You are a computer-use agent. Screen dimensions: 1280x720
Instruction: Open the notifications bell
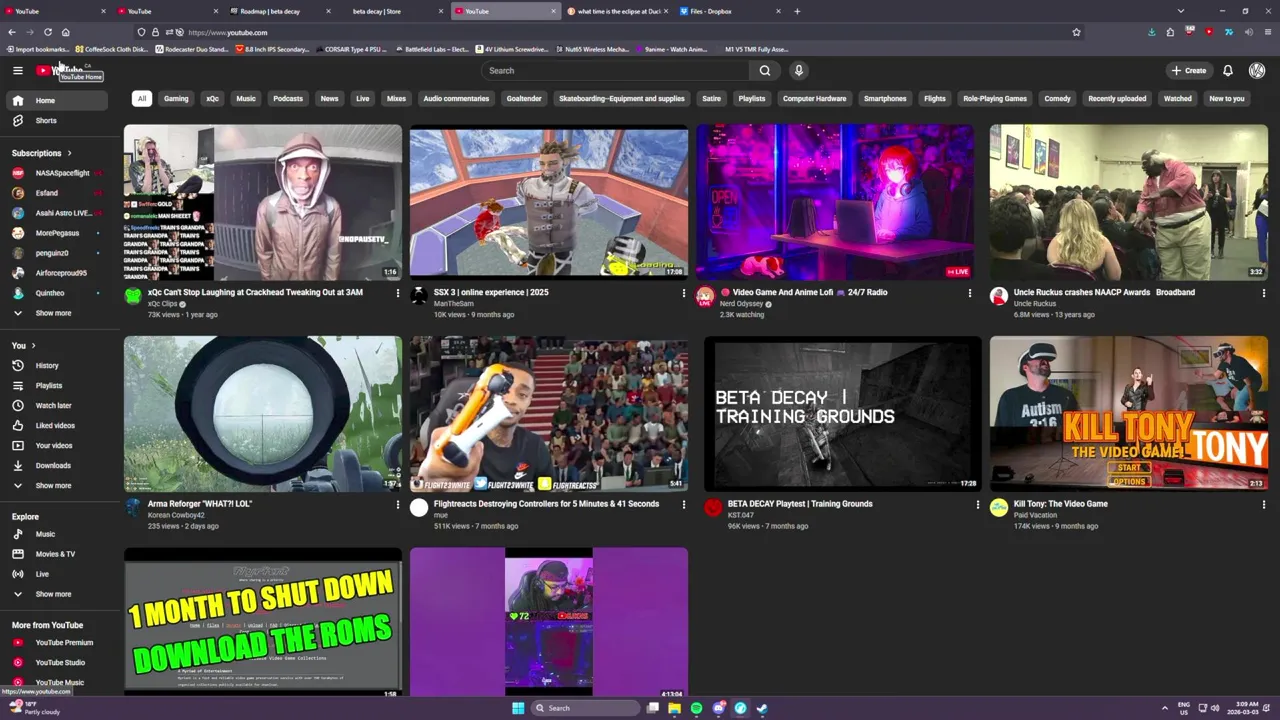(x=1227, y=70)
